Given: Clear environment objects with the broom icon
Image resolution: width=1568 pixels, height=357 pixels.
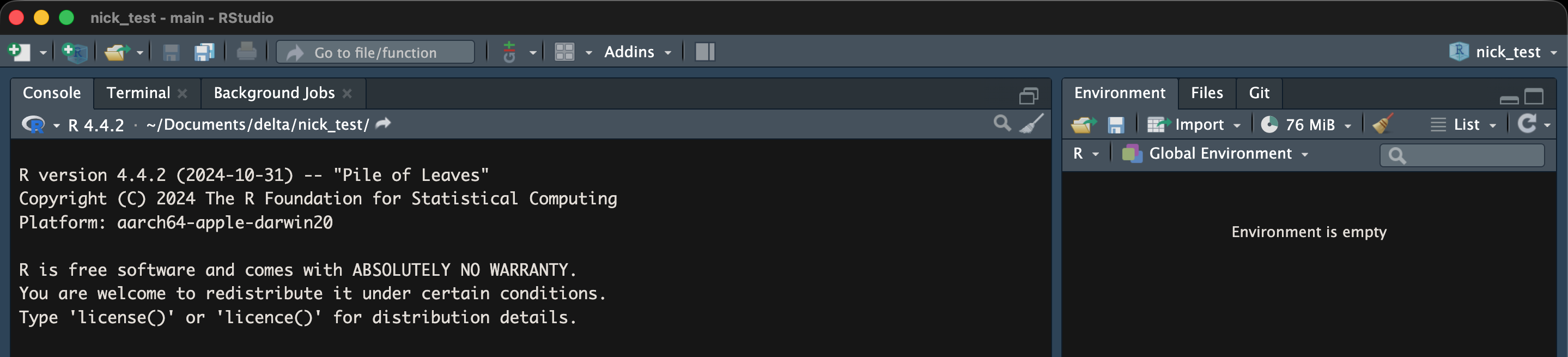Looking at the screenshot, I should click(x=1382, y=124).
